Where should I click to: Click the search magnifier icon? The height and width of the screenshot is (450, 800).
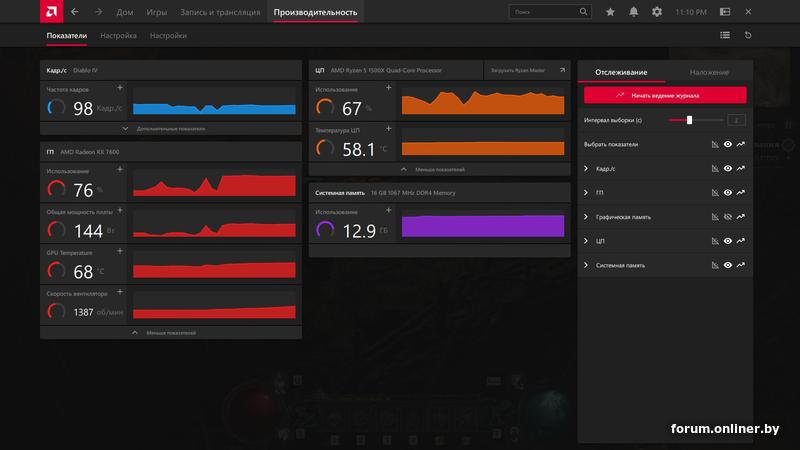(x=583, y=12)
